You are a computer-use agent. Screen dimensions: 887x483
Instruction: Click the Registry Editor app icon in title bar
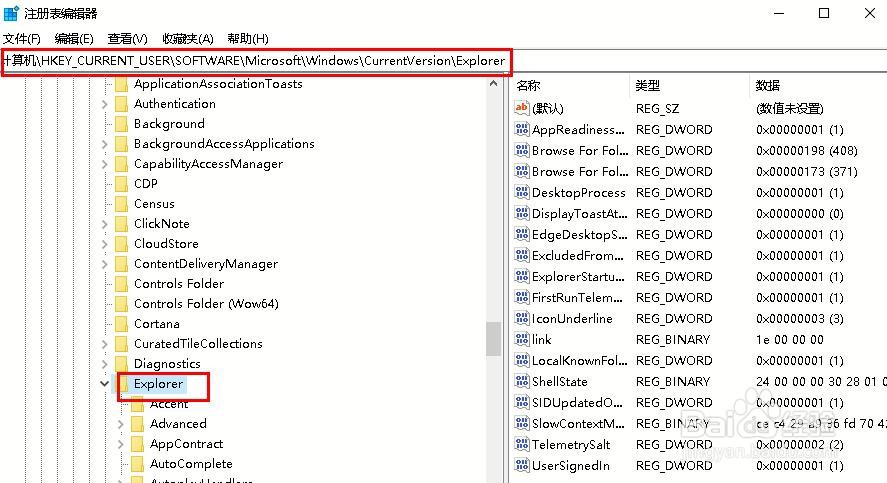pos(11,13)
